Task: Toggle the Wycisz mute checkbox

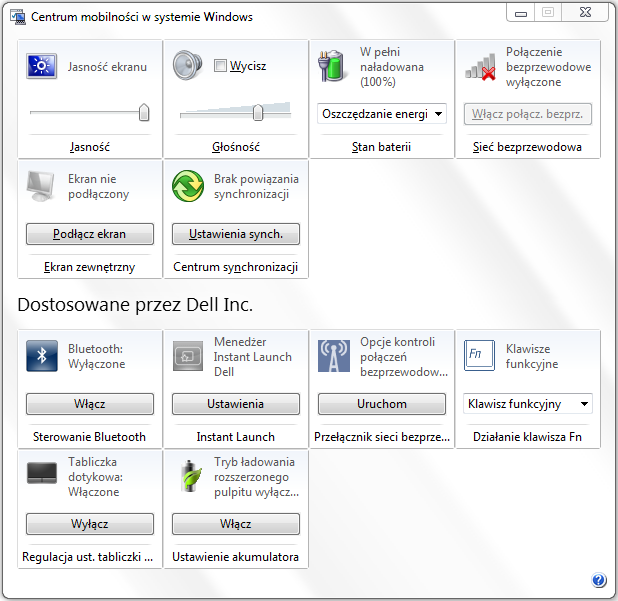Action: click(x=221, y=66)
